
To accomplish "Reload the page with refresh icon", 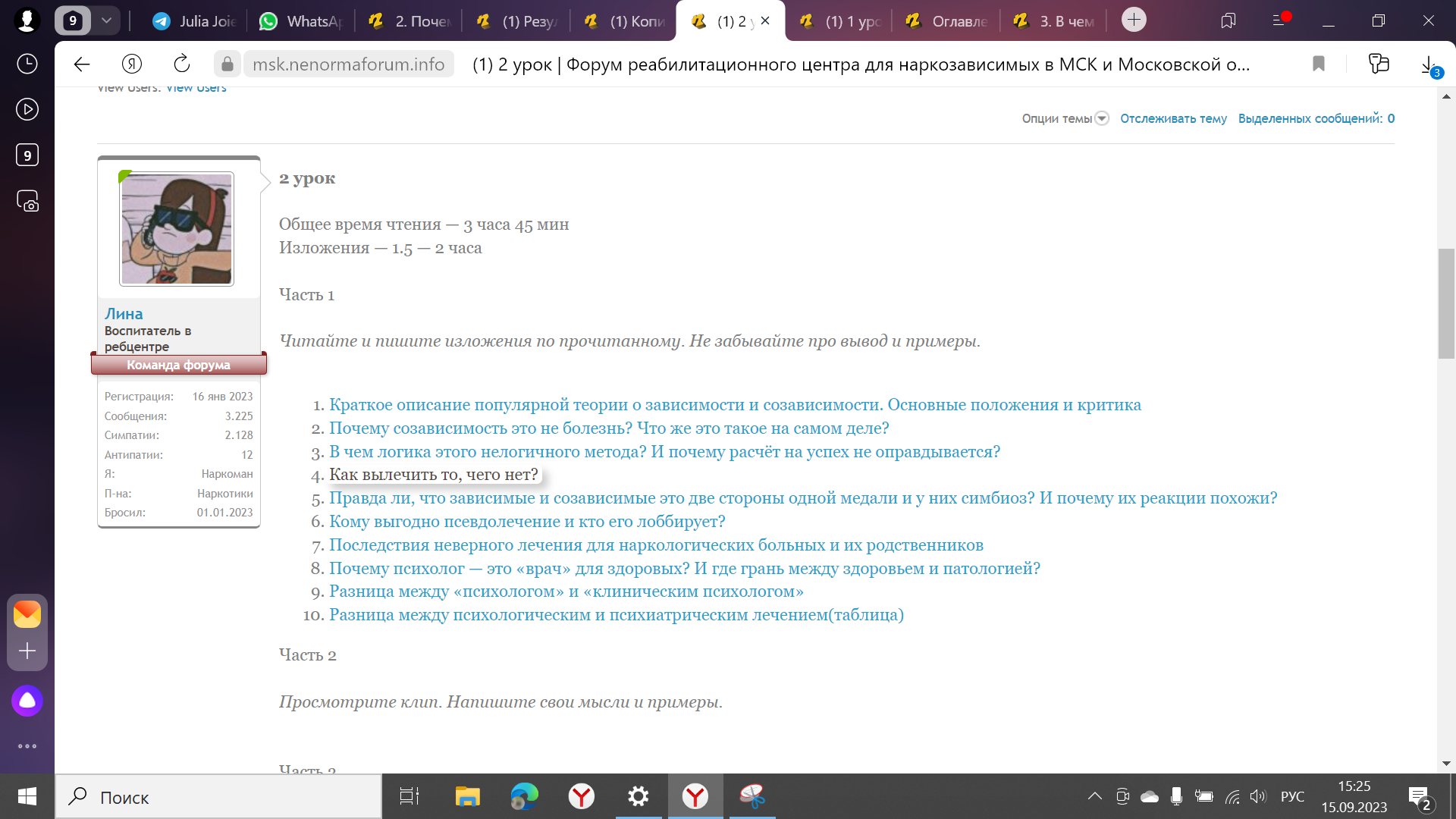I will click(181, 64).
